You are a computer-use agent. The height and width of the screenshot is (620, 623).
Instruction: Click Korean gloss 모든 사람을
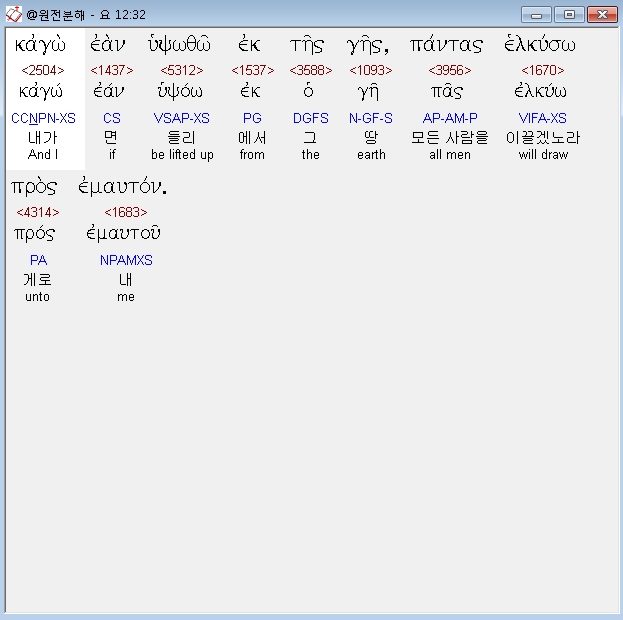(x=449, y=138)
